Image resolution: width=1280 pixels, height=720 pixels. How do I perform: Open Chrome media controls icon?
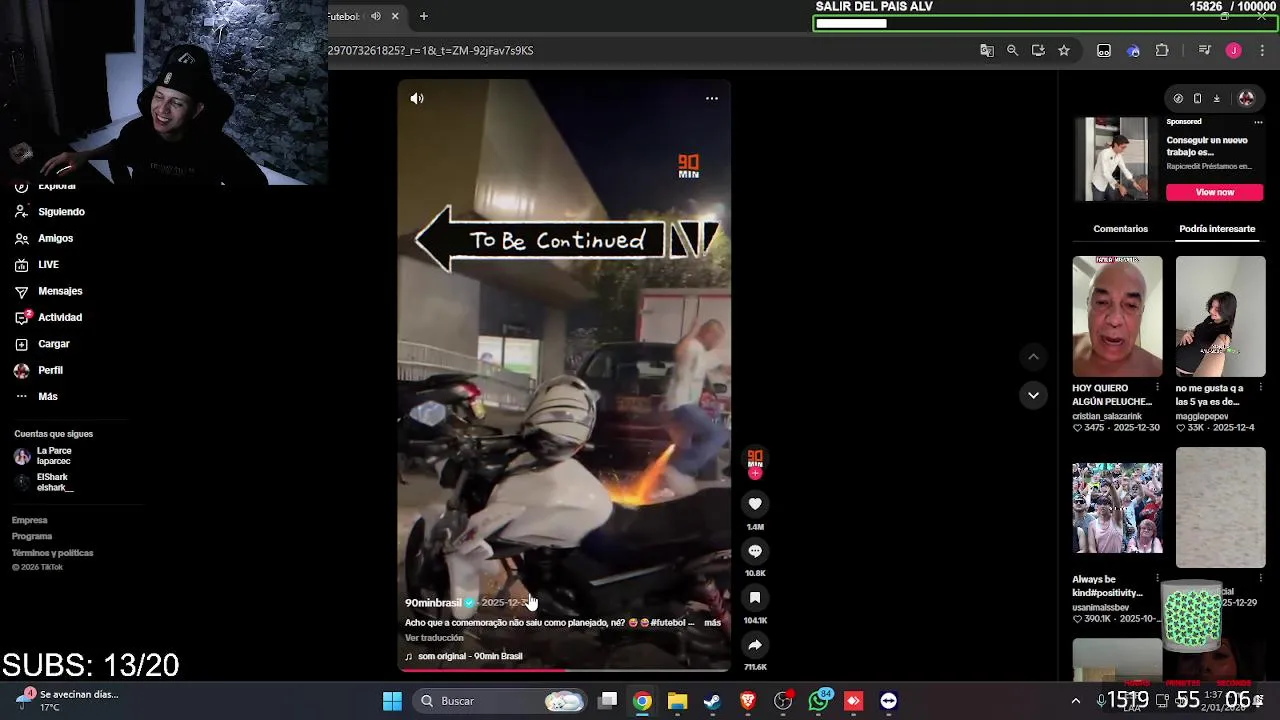[x=1204, y=50]
